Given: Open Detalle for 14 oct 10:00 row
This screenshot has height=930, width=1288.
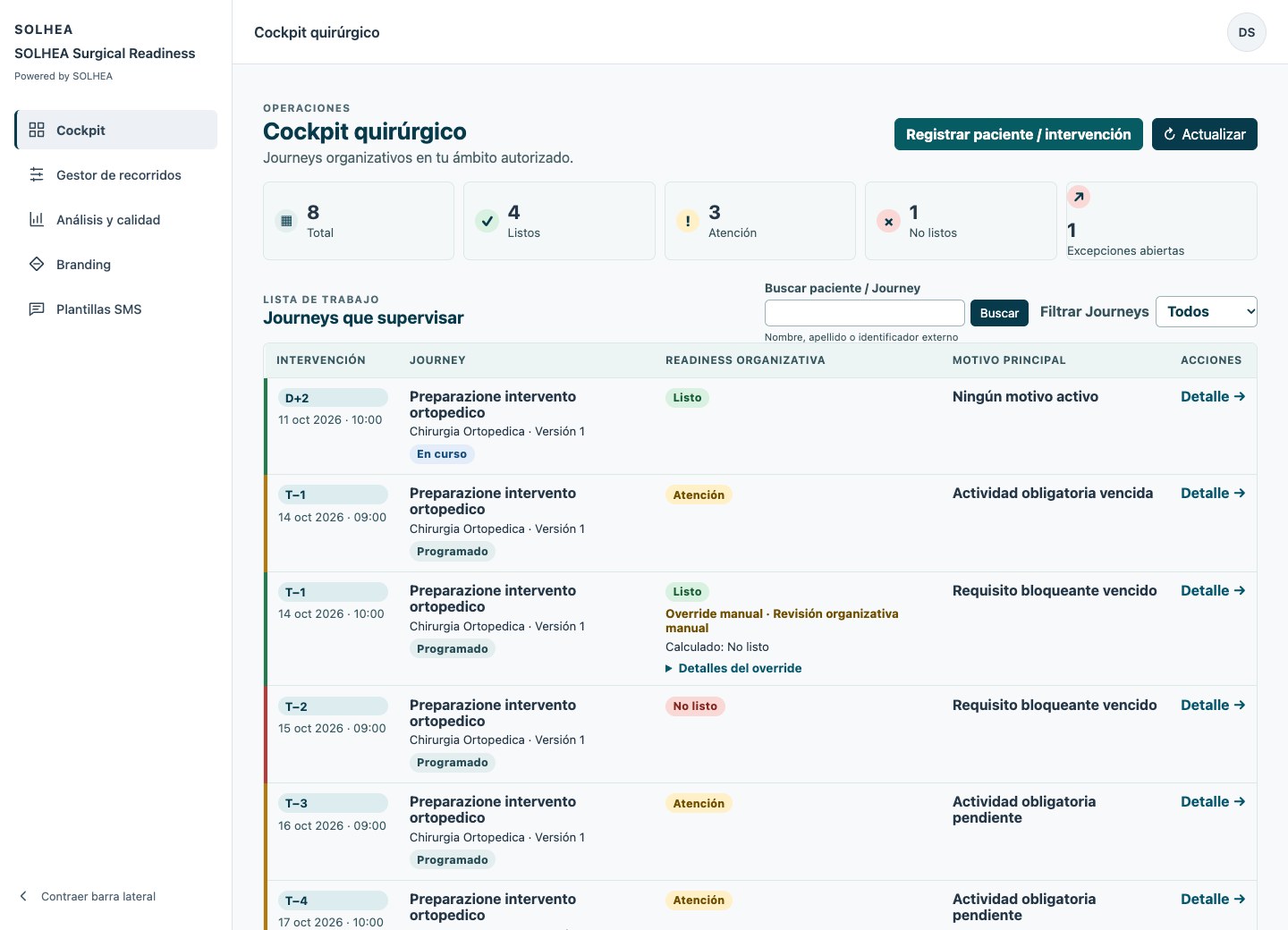Looking at the screenshot, I should tap(1213, 590).
